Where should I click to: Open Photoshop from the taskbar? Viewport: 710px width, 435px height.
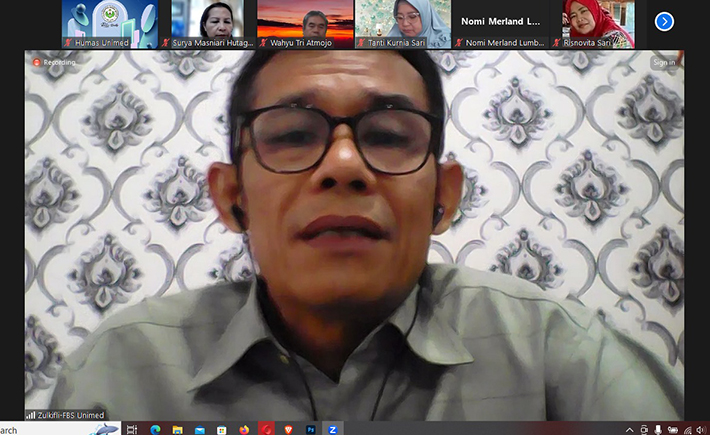point(311,429)
